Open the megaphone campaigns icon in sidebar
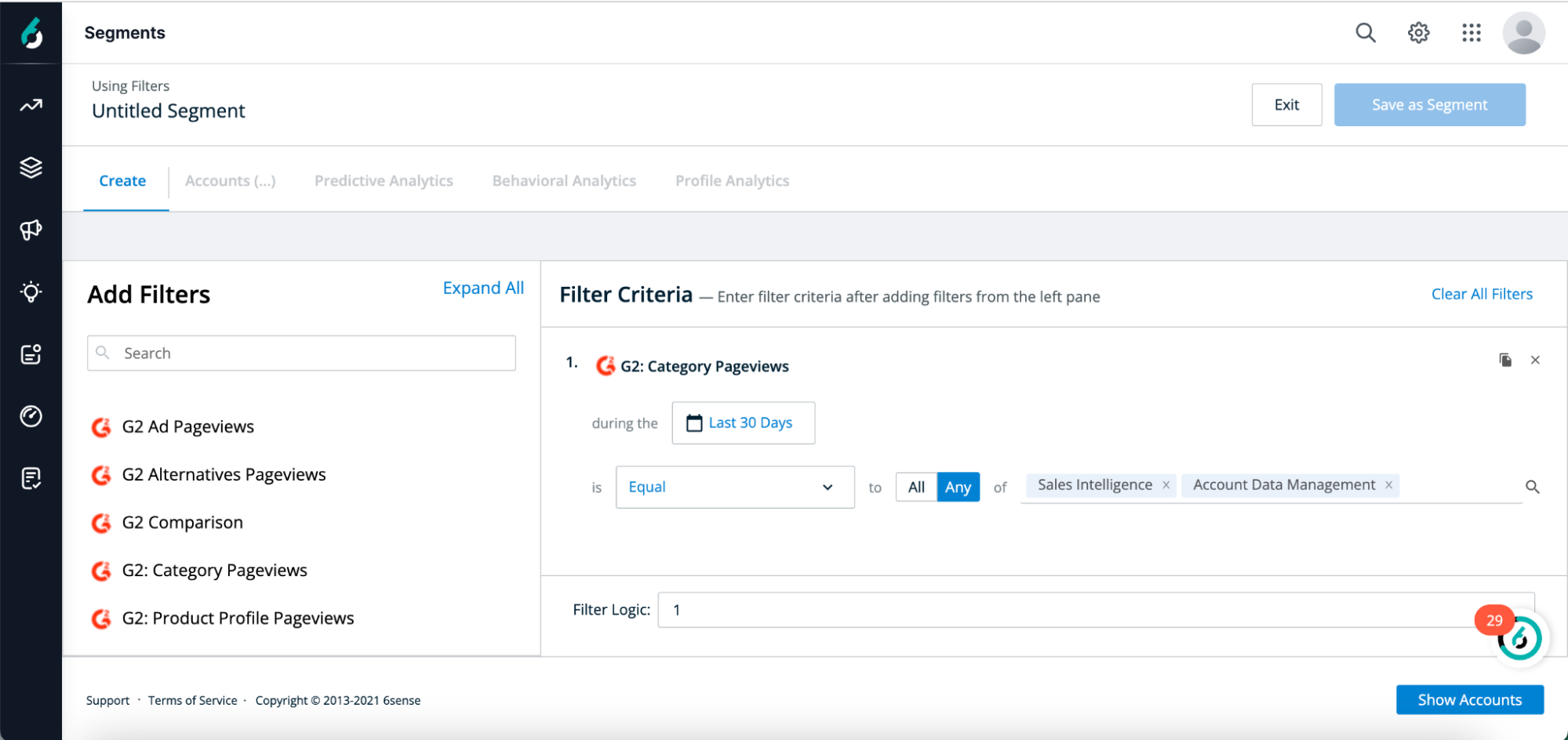The image size is (1568, 740). 31,230
